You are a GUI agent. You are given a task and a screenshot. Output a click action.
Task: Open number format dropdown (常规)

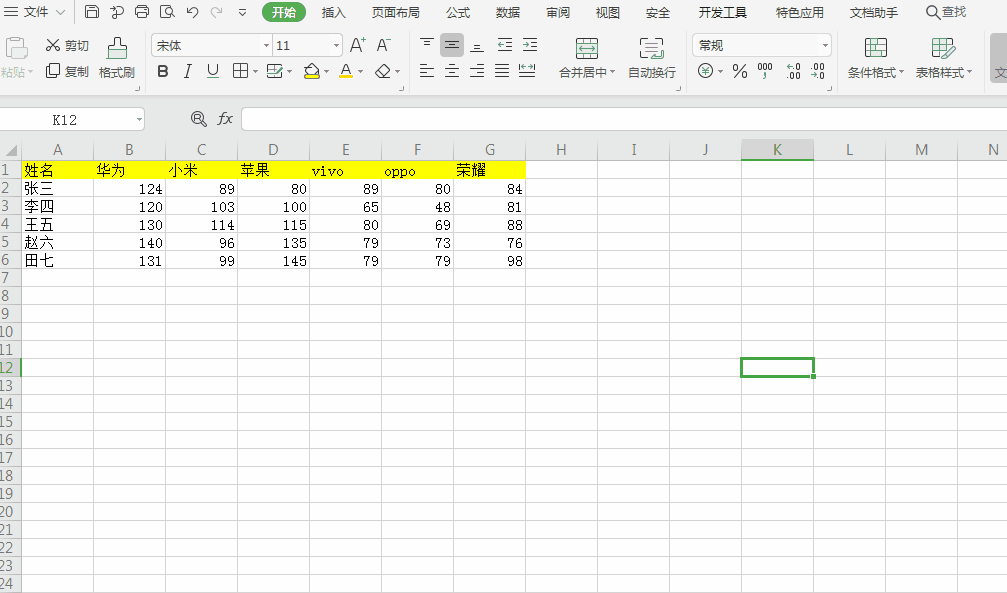point(825,46)
